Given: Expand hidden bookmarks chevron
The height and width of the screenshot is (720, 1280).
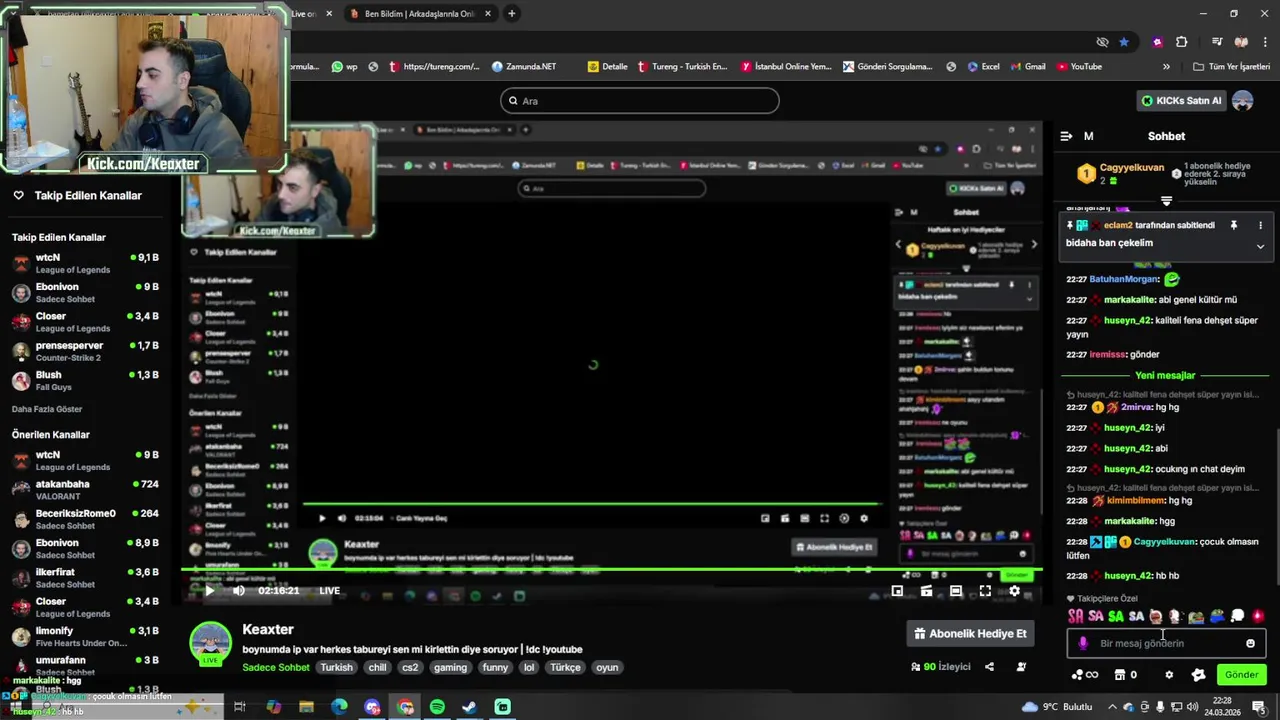Looking at the screenshot, I should coord(1166,67).
